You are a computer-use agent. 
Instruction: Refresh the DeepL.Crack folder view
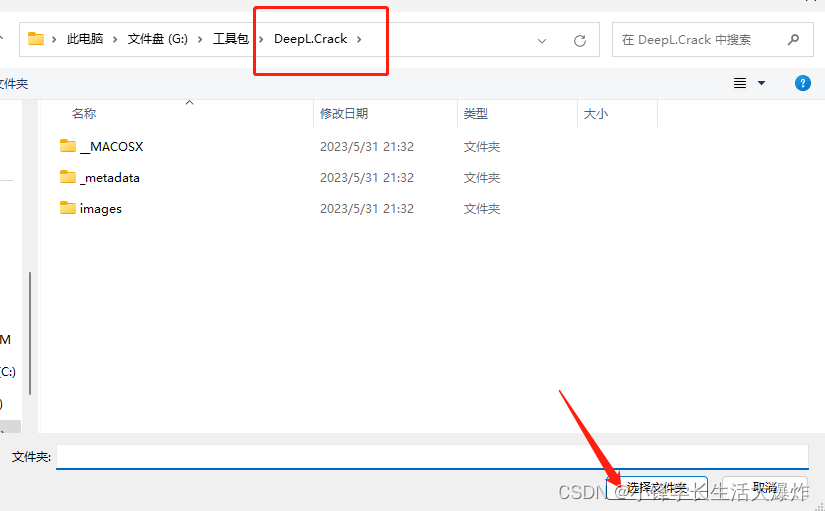point(580,41)
